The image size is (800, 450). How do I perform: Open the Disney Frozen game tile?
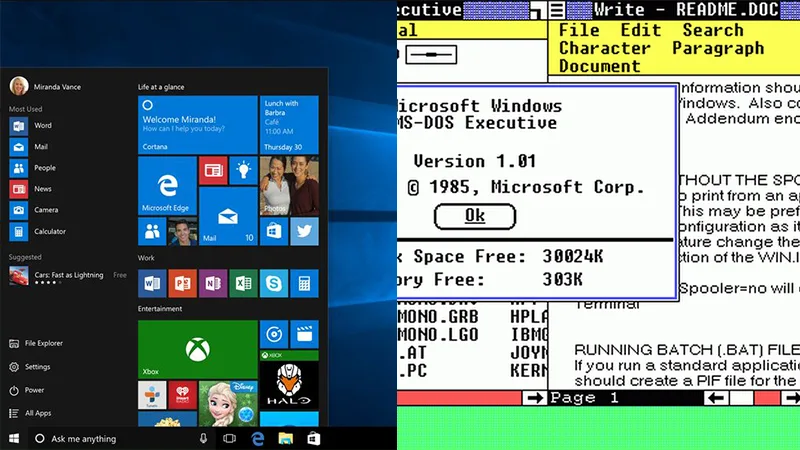228,404
